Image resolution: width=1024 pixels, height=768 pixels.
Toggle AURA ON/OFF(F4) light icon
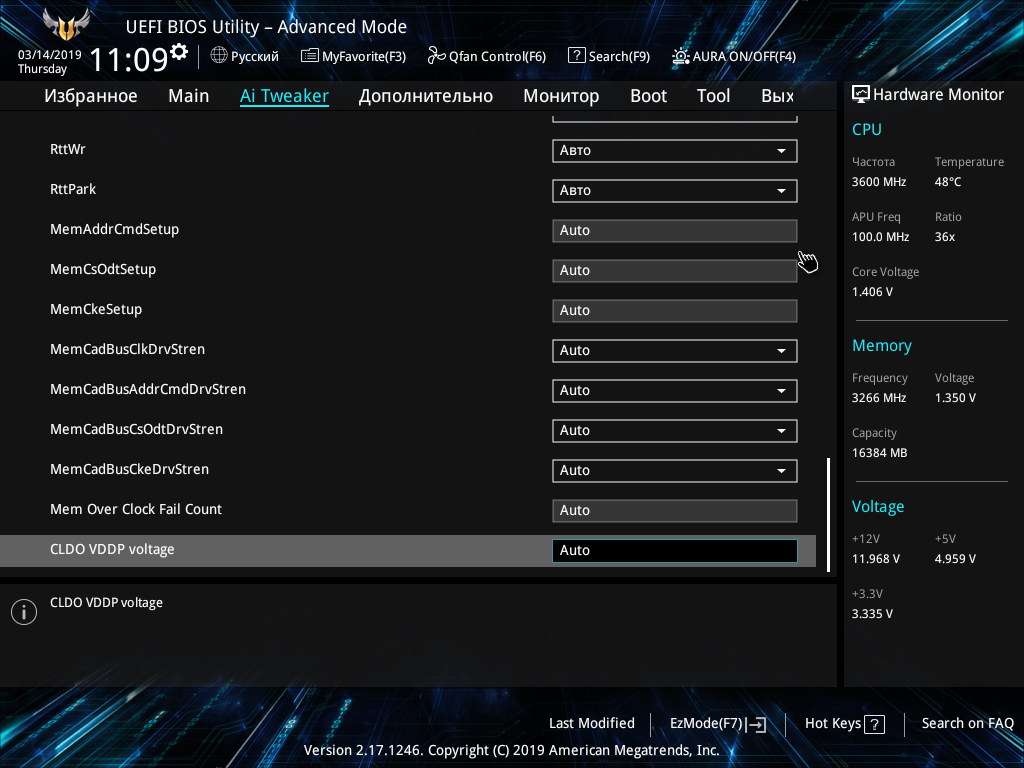680,56
